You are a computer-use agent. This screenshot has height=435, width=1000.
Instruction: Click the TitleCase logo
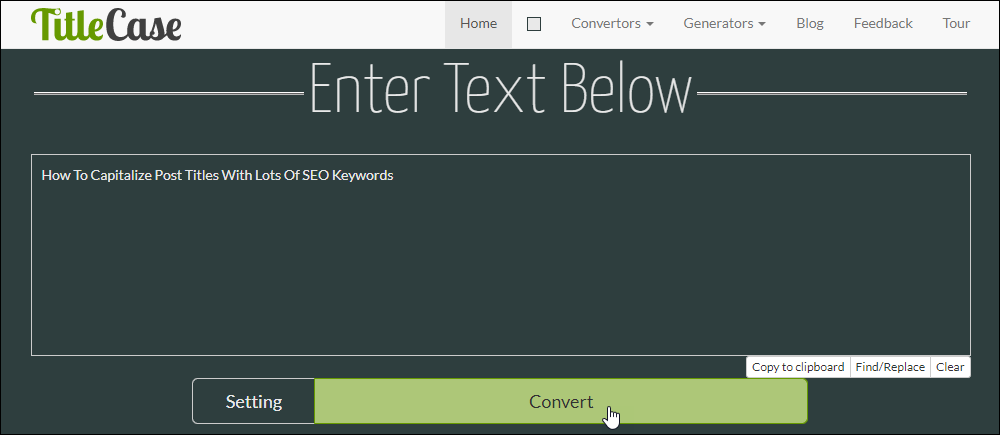point(106,25)
